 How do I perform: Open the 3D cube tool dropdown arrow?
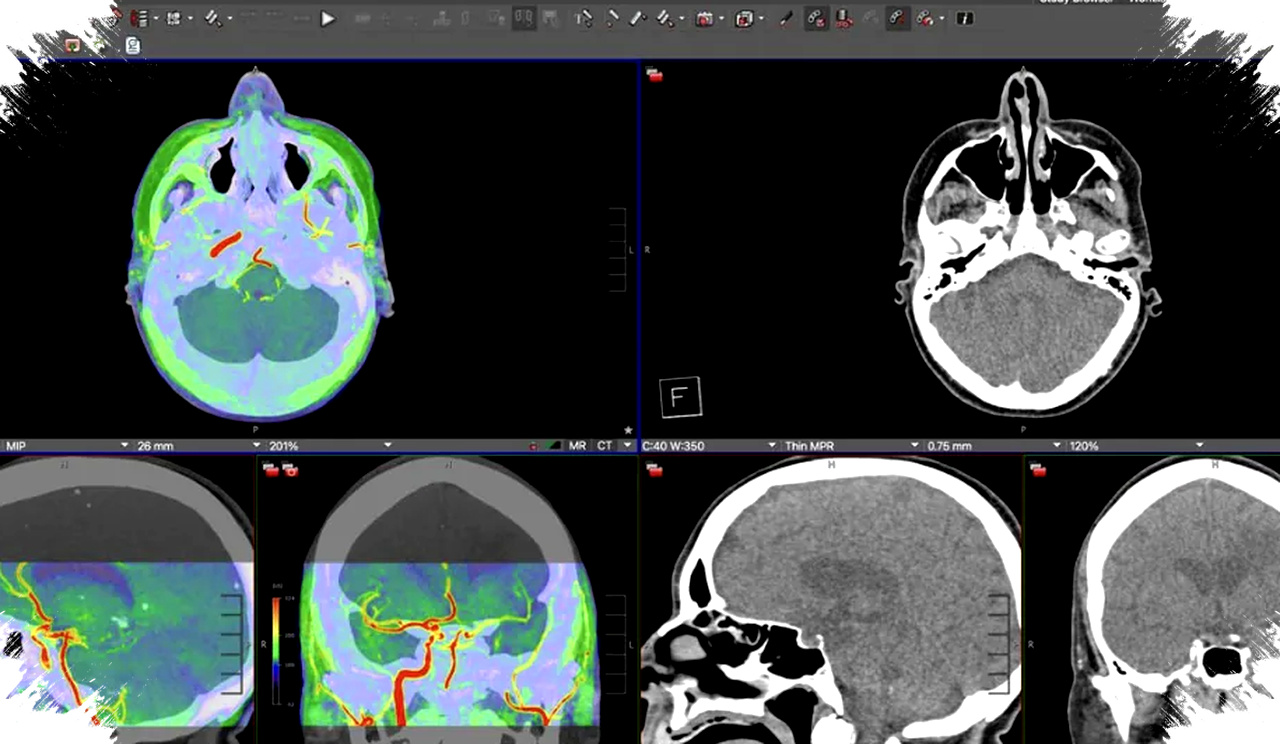coord(761,18)
